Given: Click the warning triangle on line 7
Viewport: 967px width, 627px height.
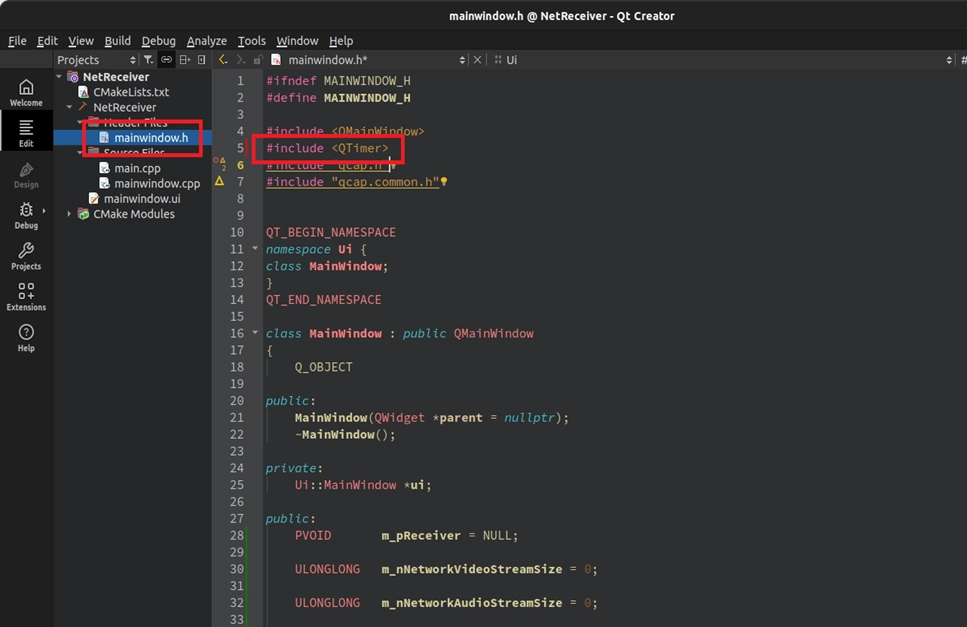Looking at the screenshot, I should point(220,181).
